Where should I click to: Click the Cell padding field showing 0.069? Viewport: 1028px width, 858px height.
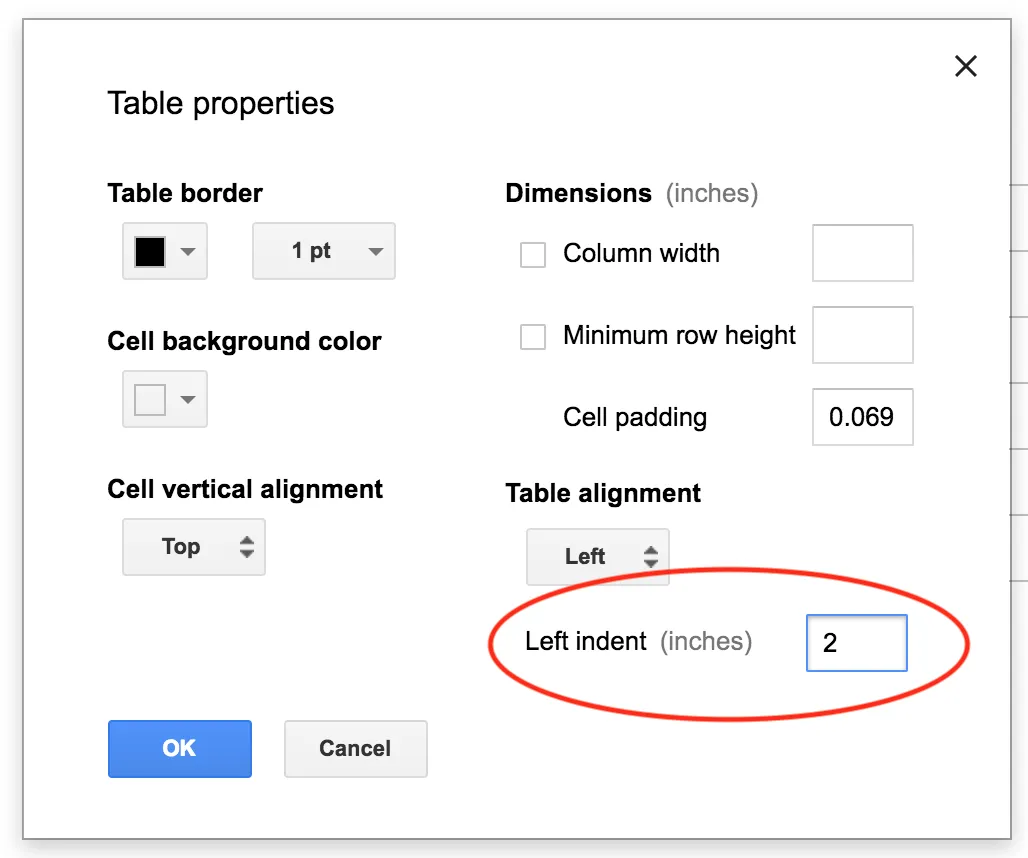(x=862, y=417)
